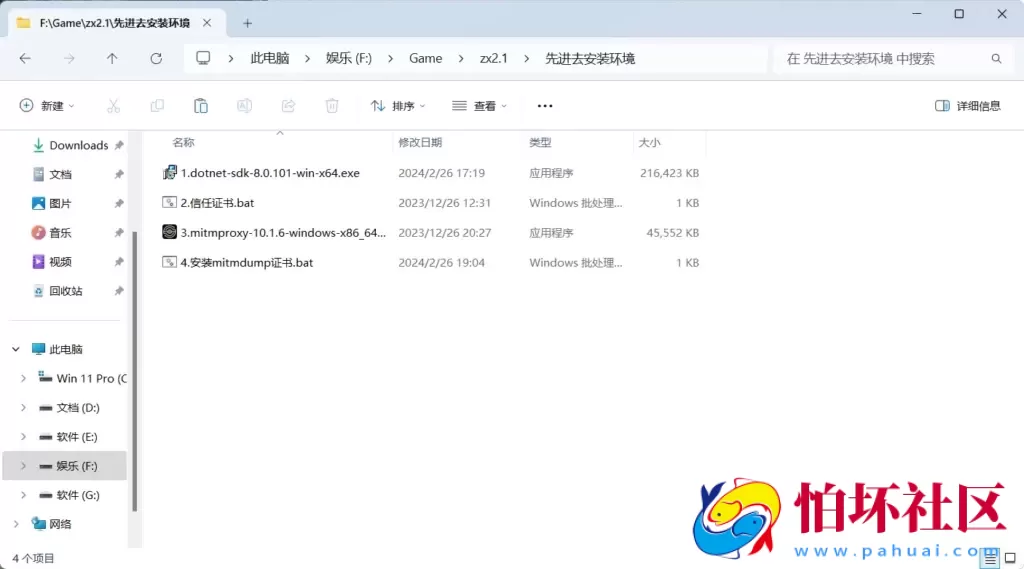Open dropdown chevron after zx2.1 breadcrumb
The width and height of the screenshot is (1024, 569).
(x=526, y=58)
